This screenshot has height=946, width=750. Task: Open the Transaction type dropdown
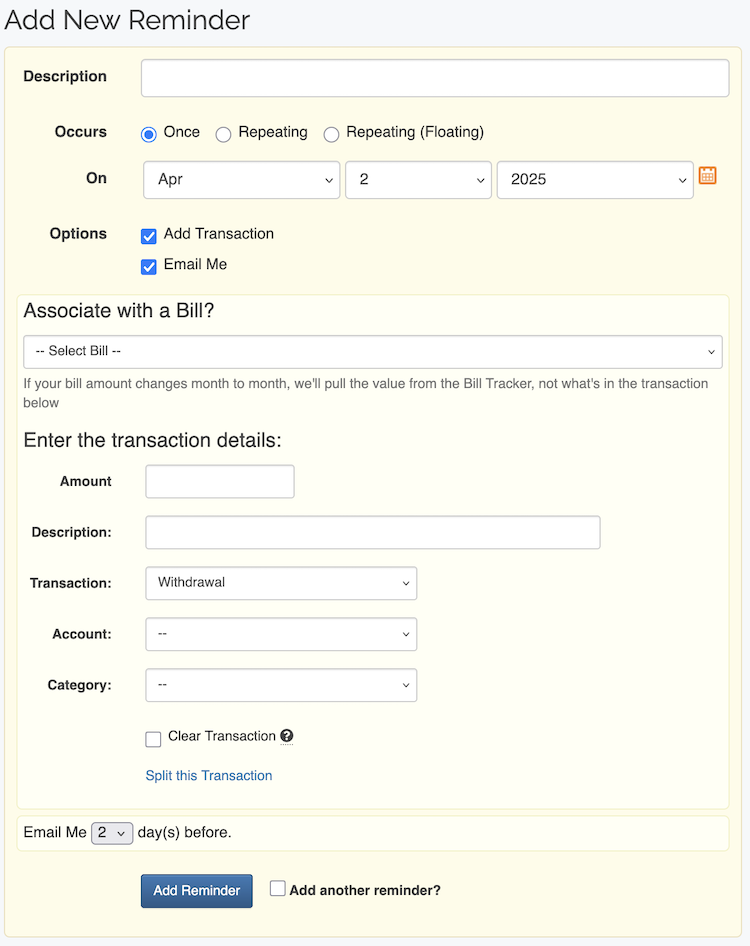[280, 583]
